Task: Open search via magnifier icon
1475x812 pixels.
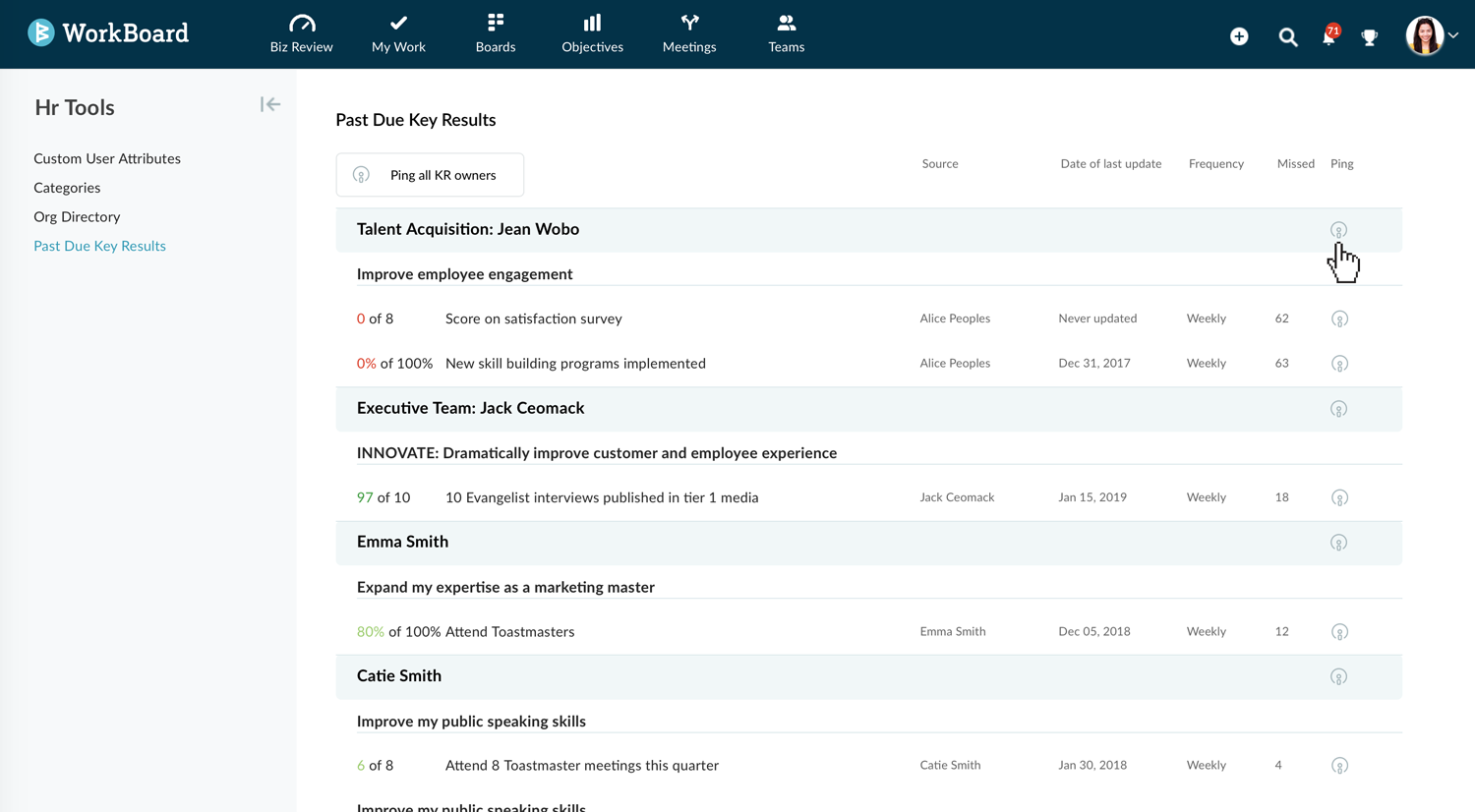Action: pos(1287,37)
